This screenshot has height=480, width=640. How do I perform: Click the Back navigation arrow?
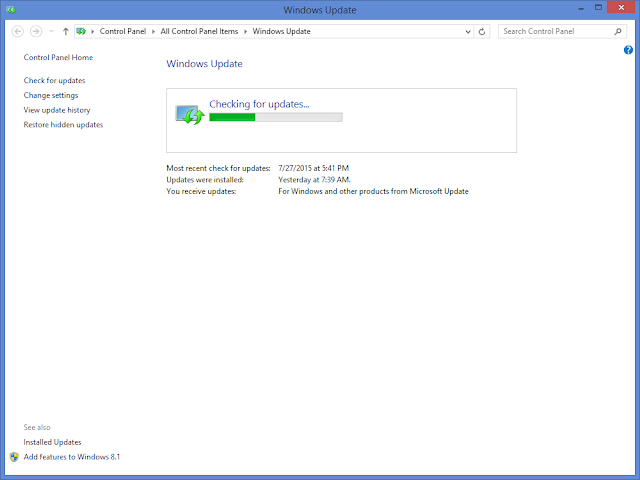[18, 31]
